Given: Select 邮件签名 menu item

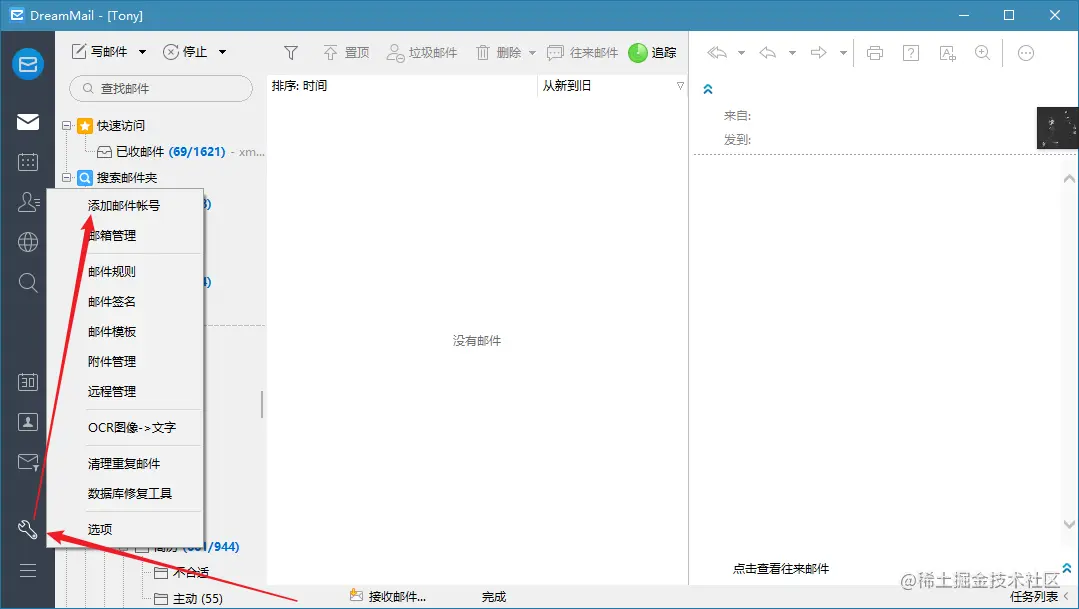Looking at the screenshot, I should tap(124, 301).
